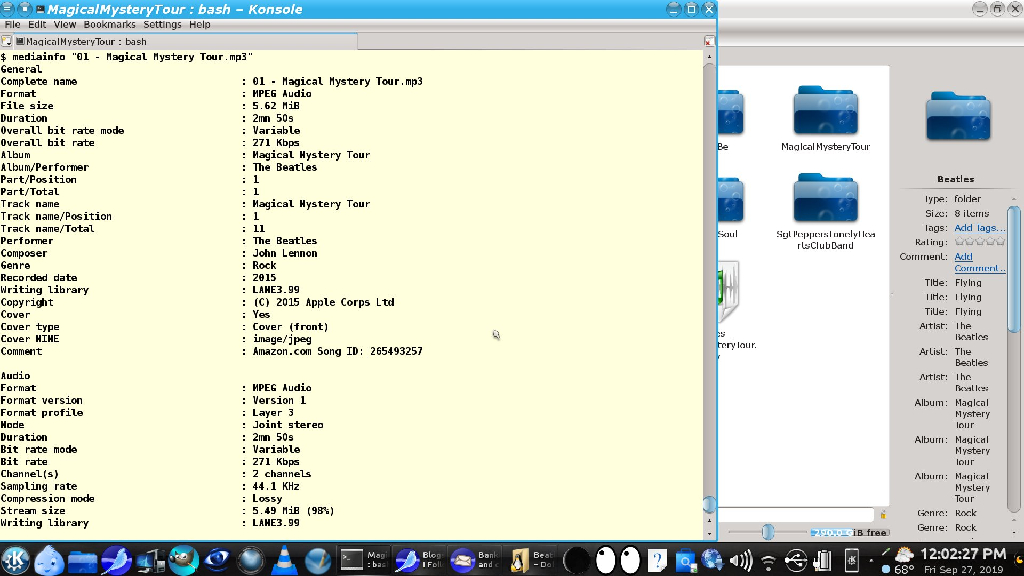Viewport: 1024px width, 576px height.
Task: Open the Help menu in Konsole
Action: coord(200,24)
